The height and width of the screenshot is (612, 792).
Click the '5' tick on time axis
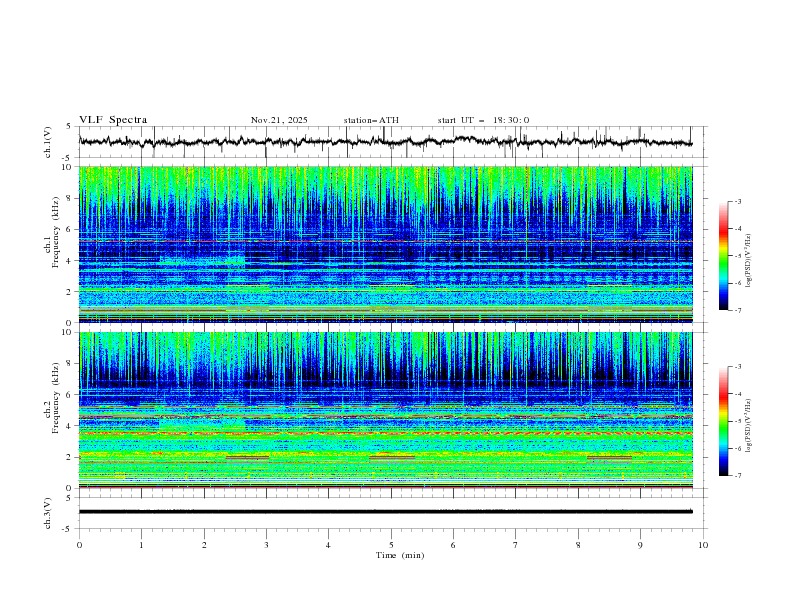pyautogui.click(x=391, y=545)
